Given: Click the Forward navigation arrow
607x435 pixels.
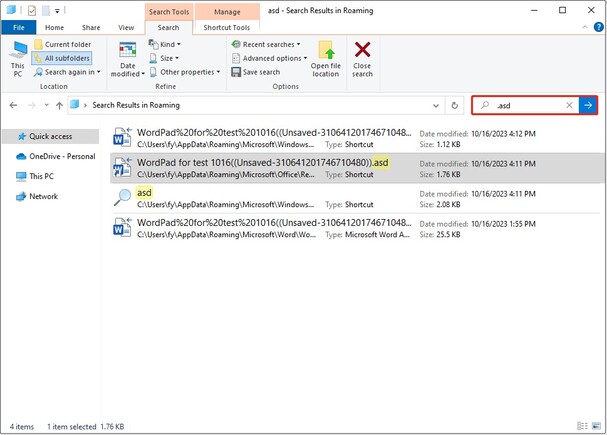Looking at the screenshot, I should (x=32, y=105).
